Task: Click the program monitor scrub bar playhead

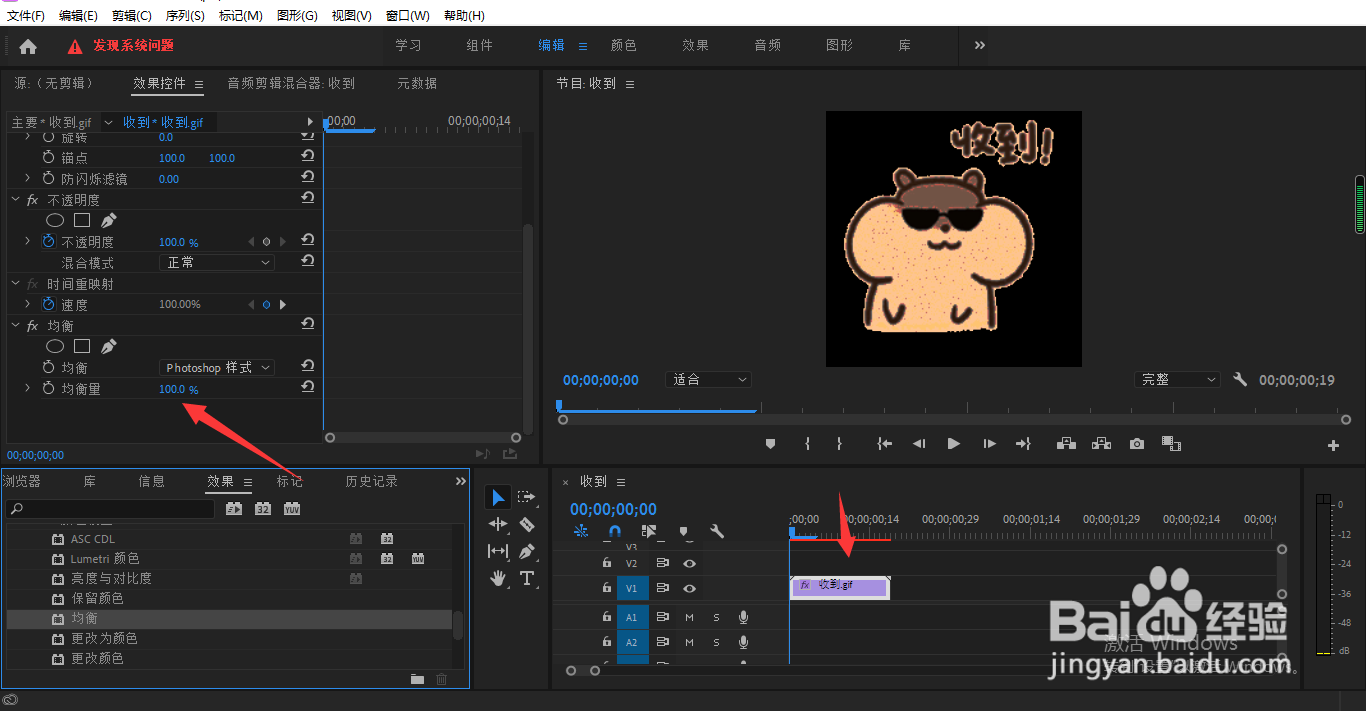Action: tap(559, 405)
